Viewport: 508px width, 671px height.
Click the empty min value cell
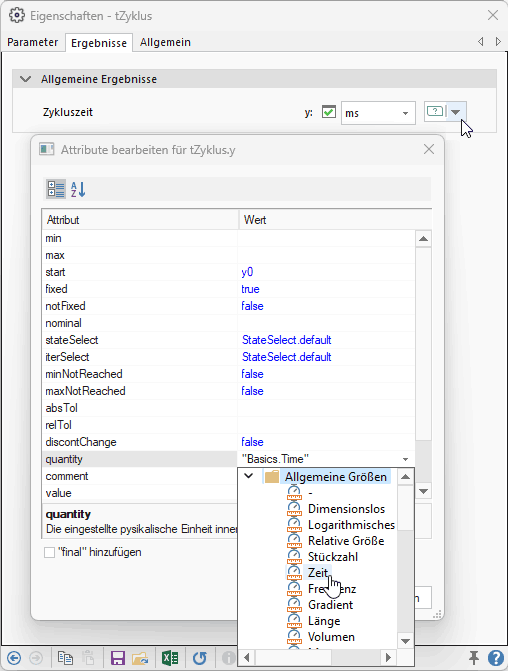[x=326, y=238]
